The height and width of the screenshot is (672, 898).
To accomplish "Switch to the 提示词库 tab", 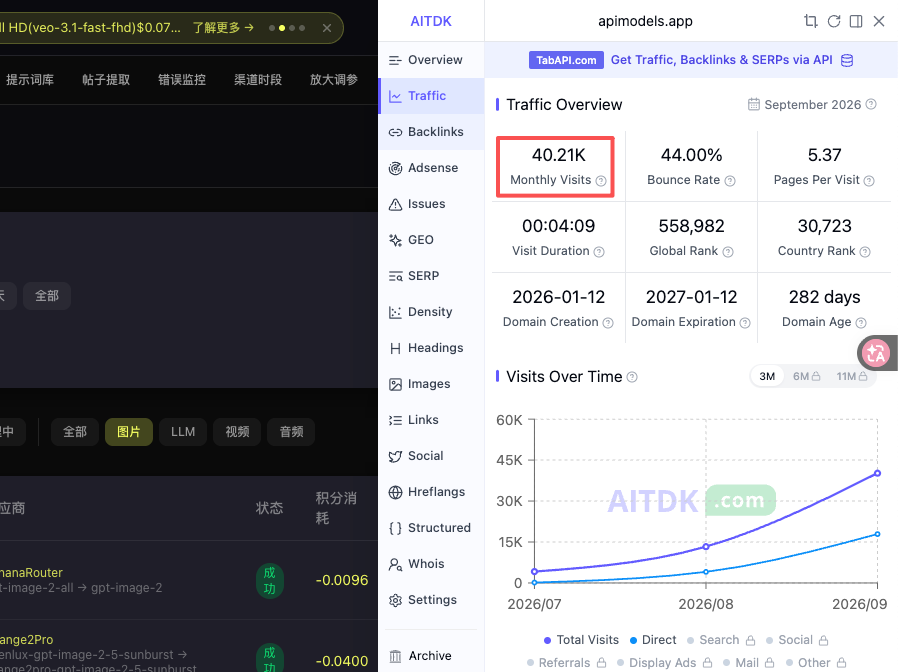I will pos(30,80).
